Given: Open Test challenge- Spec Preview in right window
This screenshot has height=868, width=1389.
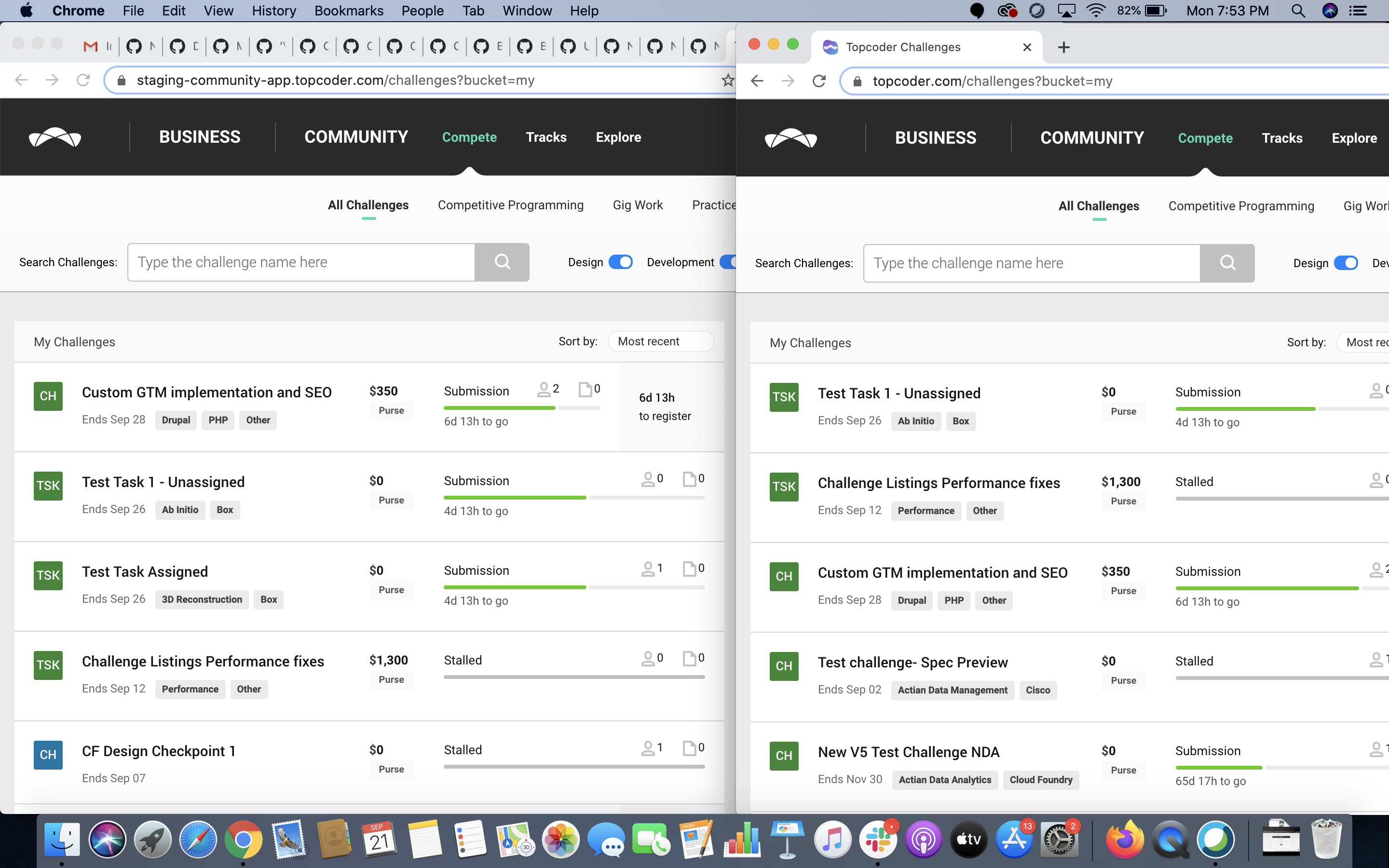Looking at the screenshot, I should click(912, 663).
